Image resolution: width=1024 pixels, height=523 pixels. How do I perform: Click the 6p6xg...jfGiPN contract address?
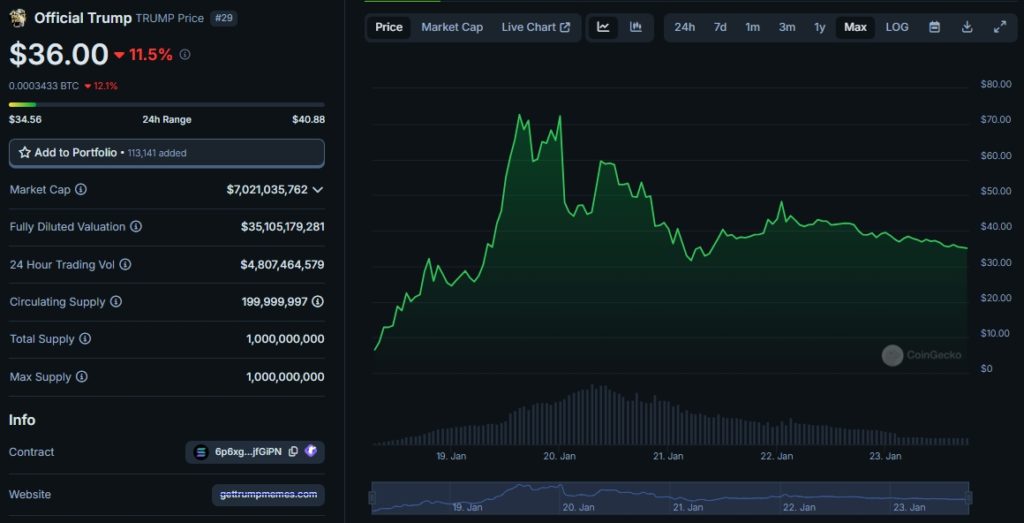[x=248, y=452]
